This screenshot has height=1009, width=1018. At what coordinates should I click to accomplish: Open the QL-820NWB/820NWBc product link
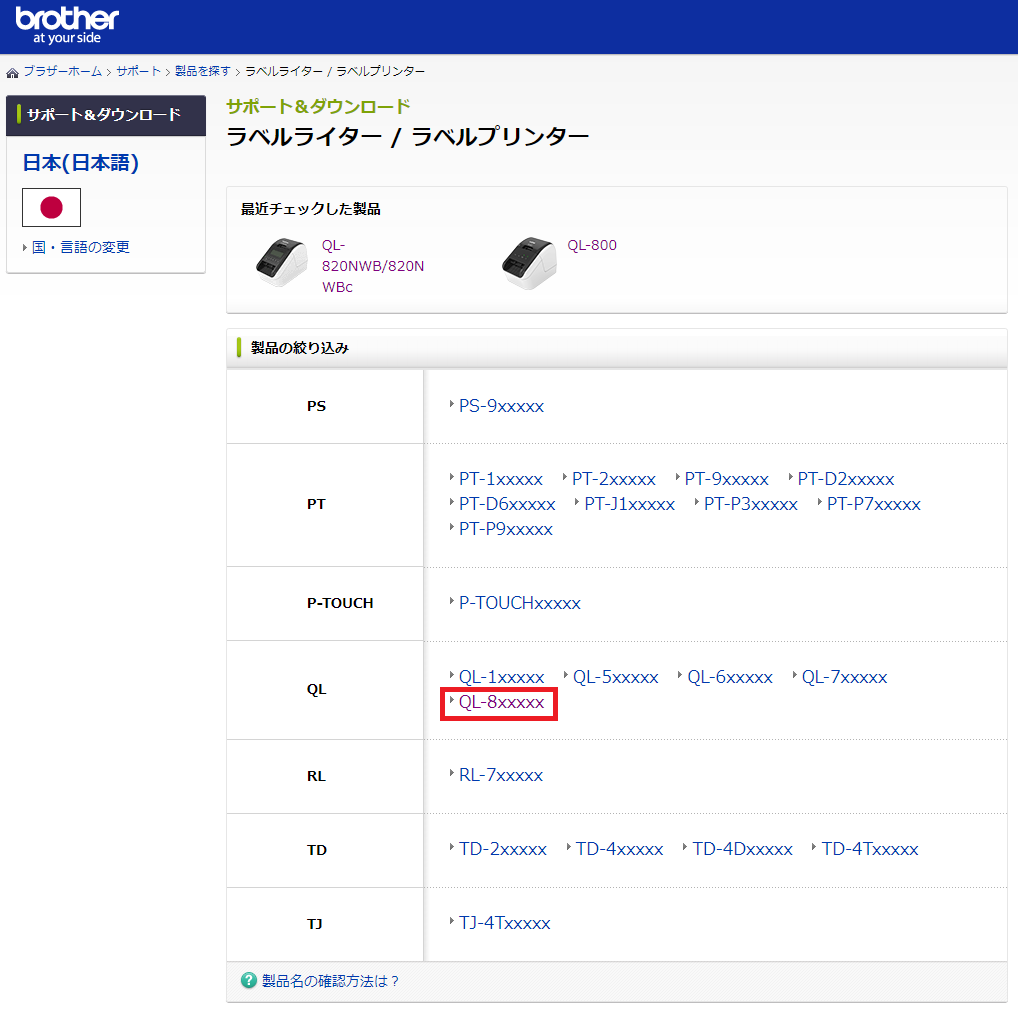(373, 266)
